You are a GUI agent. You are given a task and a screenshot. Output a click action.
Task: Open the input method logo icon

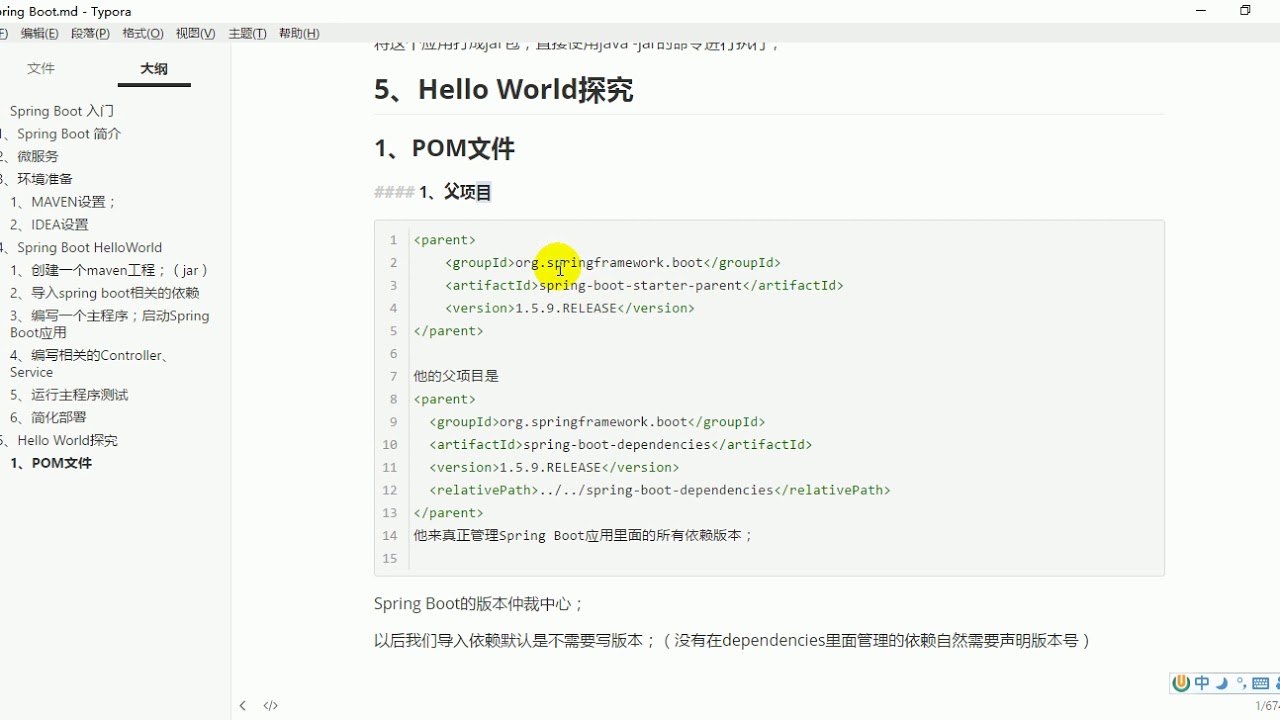(x=1181, y=683)
